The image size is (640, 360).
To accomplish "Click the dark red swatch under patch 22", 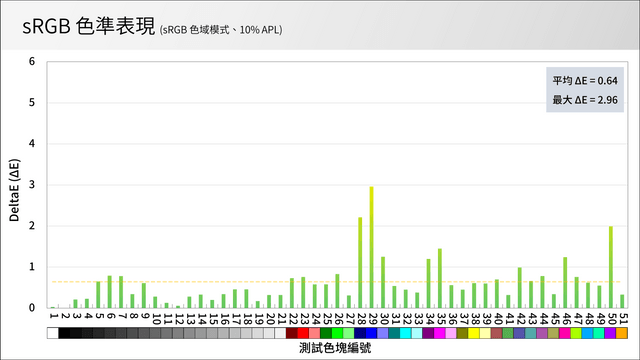I will 292,333.
